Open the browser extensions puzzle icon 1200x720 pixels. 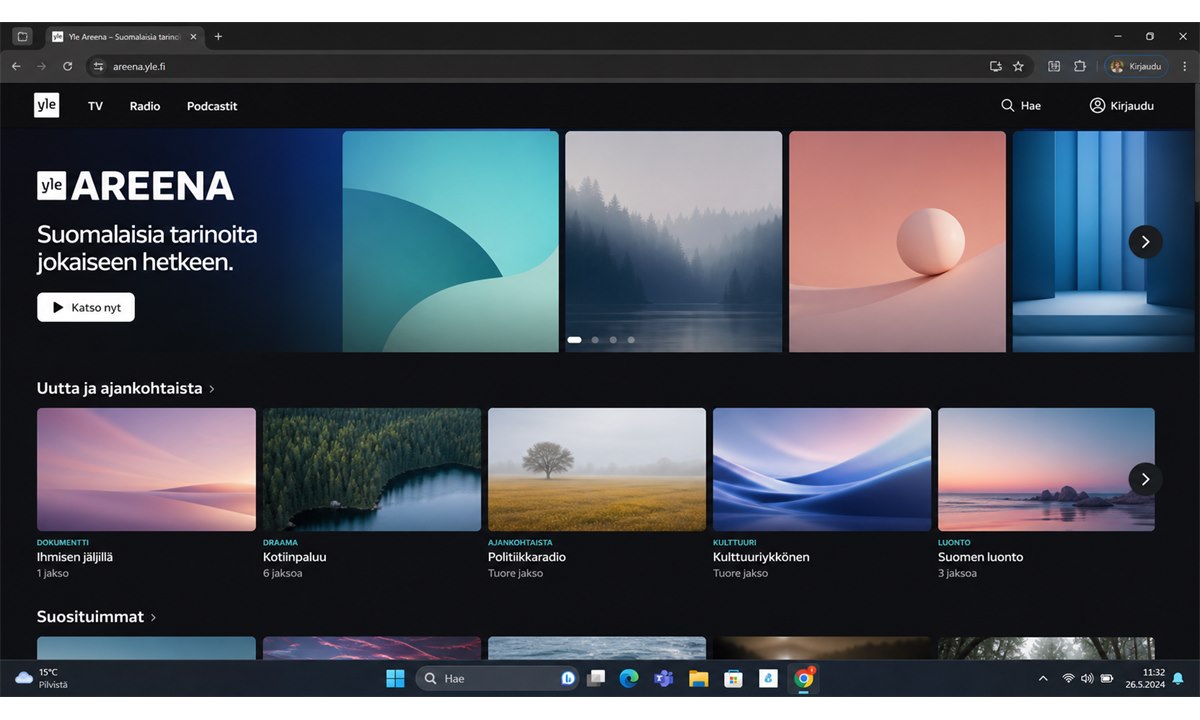coord(1080,66)
